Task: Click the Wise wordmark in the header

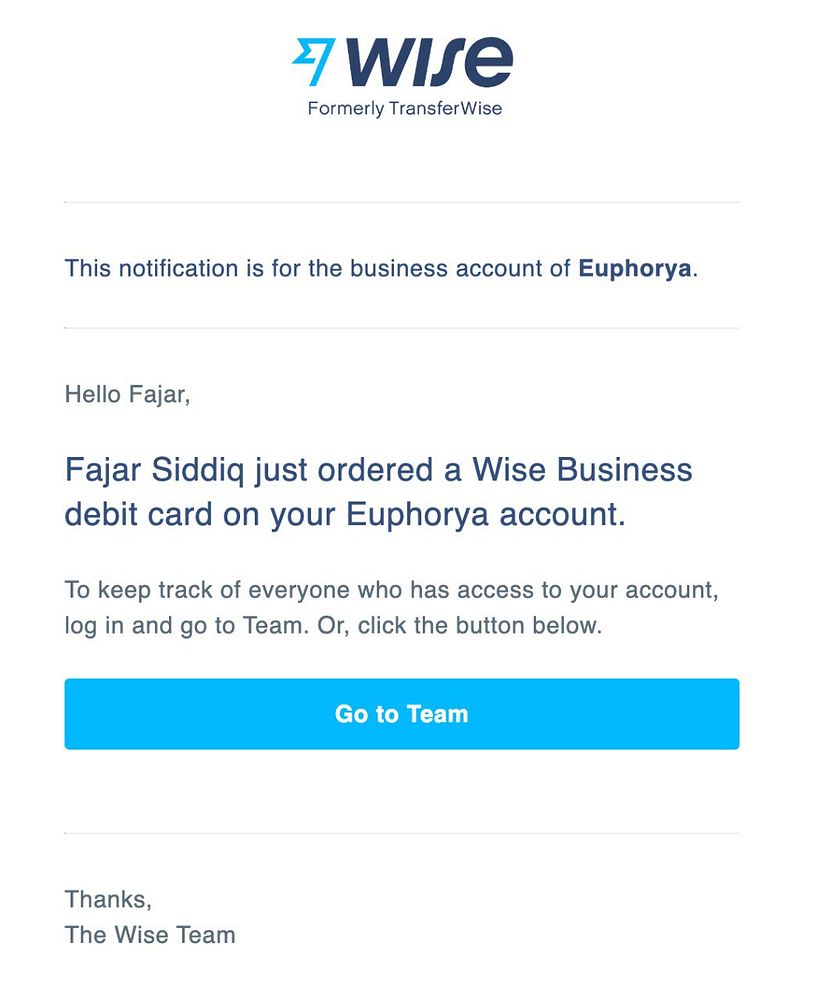Action: [x=430, y=63]
